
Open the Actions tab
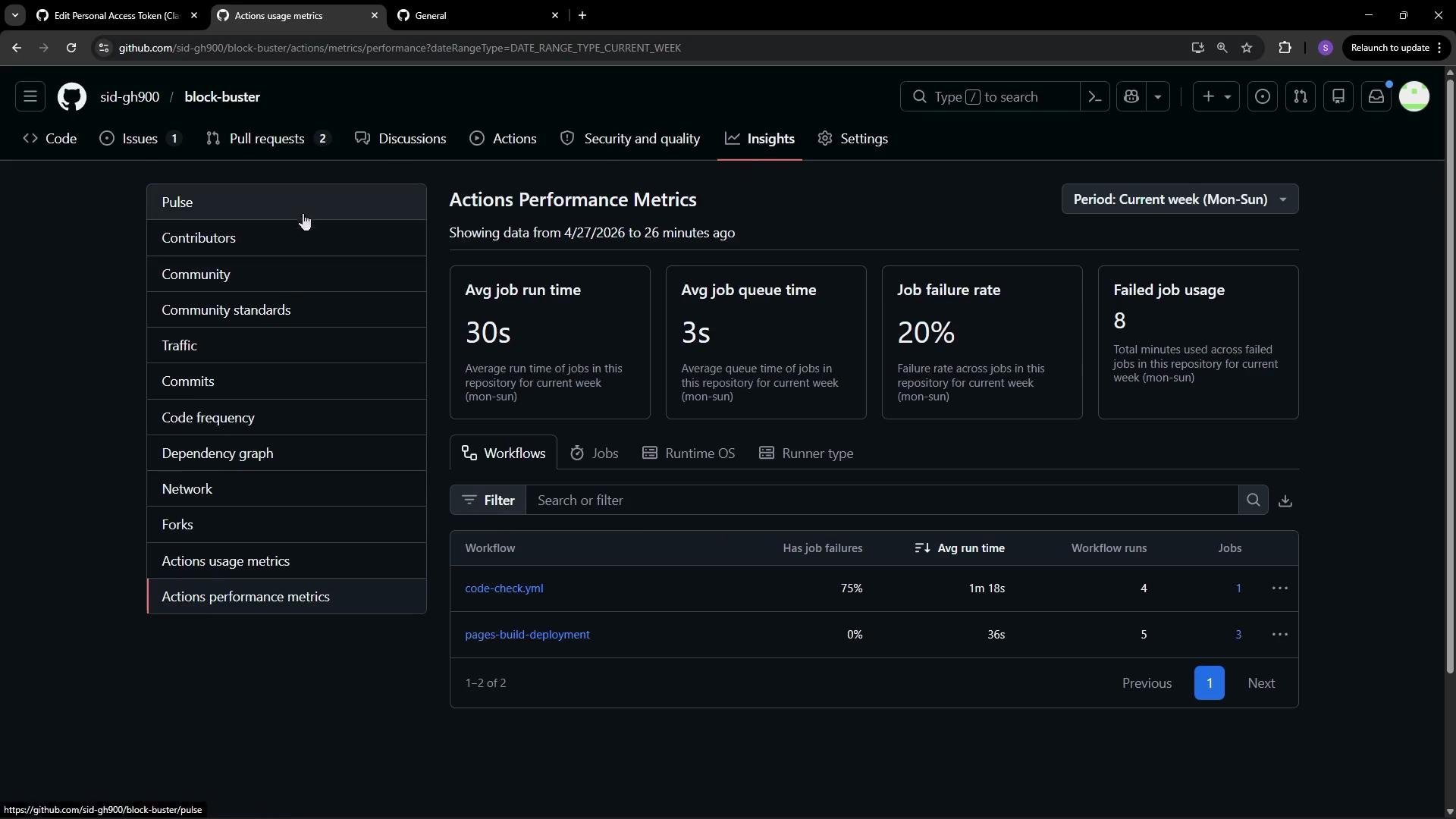[x=504, y=139]
